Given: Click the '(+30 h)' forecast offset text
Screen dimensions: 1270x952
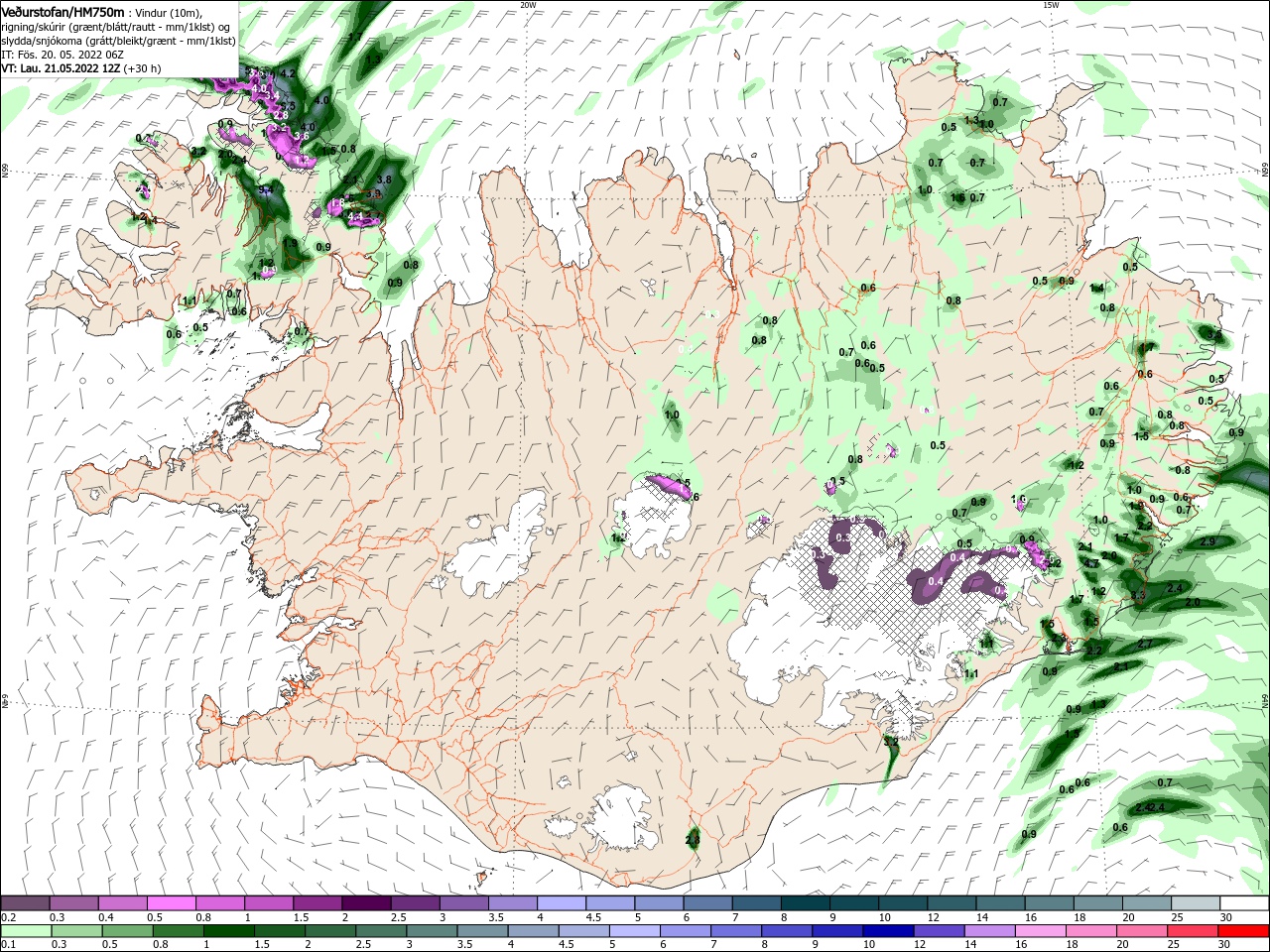Looking at the screenshot, I should click(143, 68).
